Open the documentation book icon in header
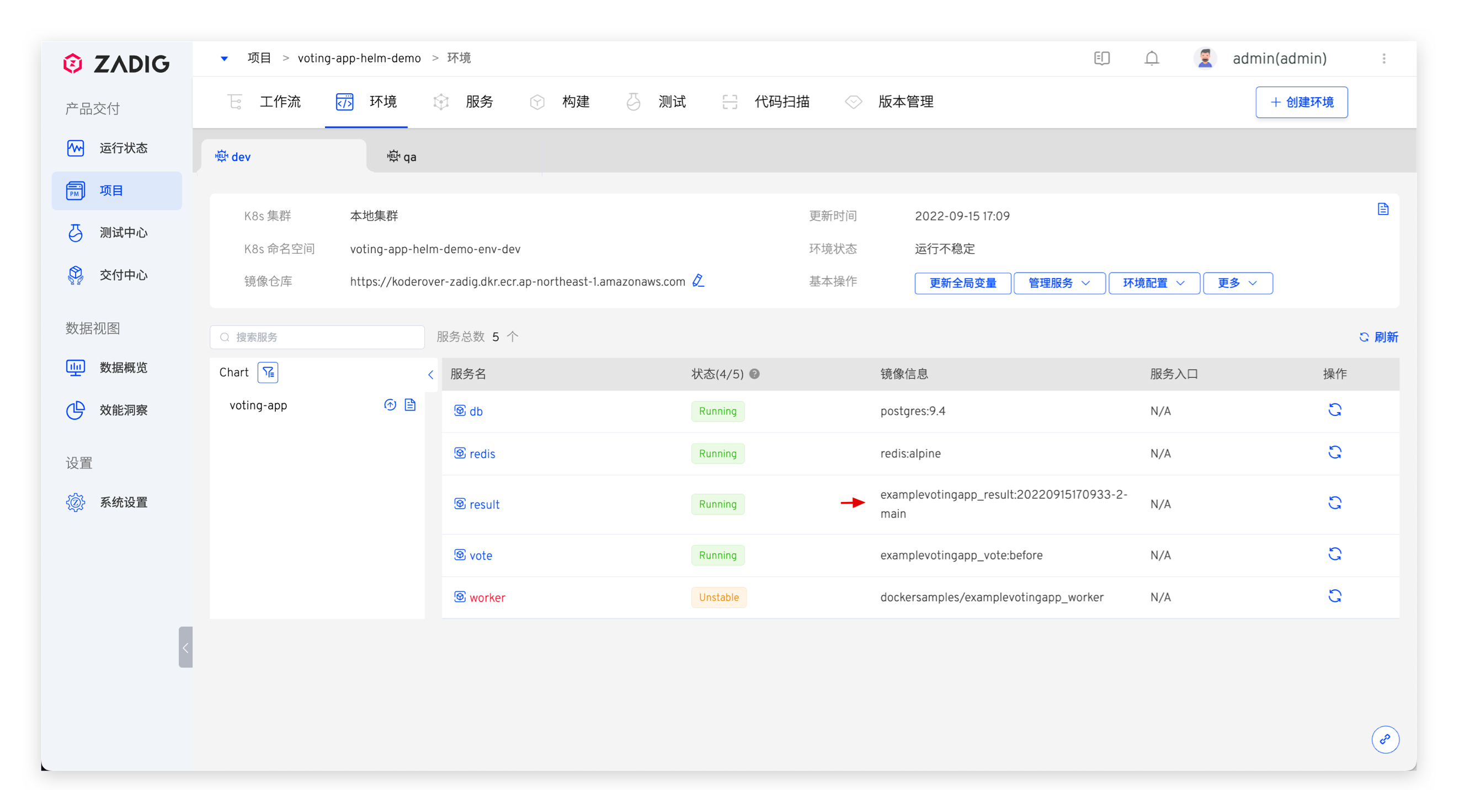1459x812 pixels. pyautogui.click(x=1101, y=58)
